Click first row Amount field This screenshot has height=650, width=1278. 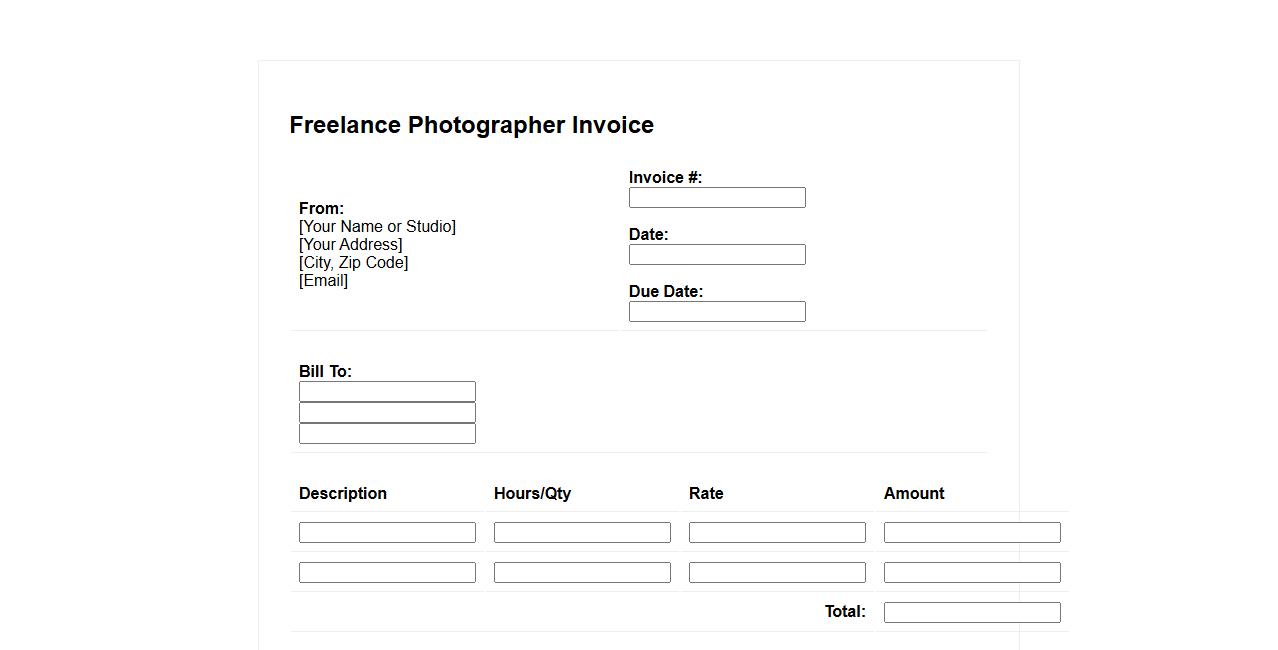pos(972,533)
